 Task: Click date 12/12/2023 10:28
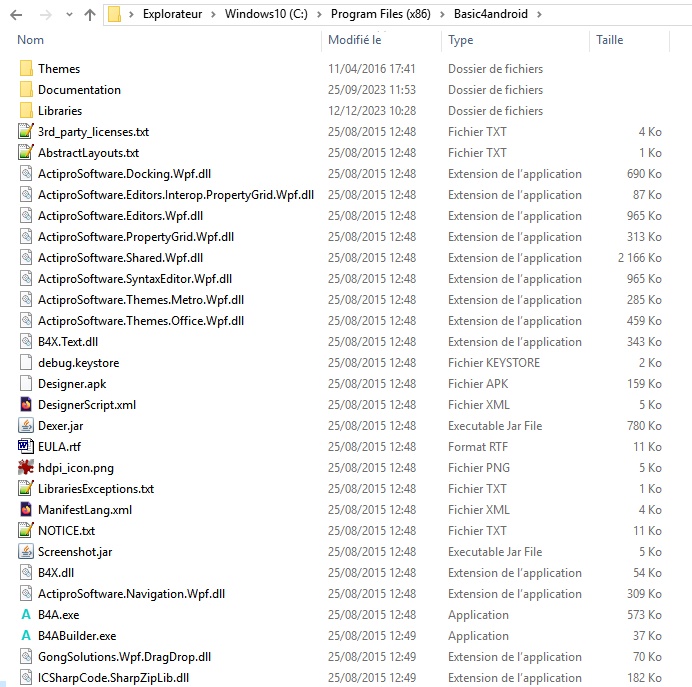pos(372,111)
